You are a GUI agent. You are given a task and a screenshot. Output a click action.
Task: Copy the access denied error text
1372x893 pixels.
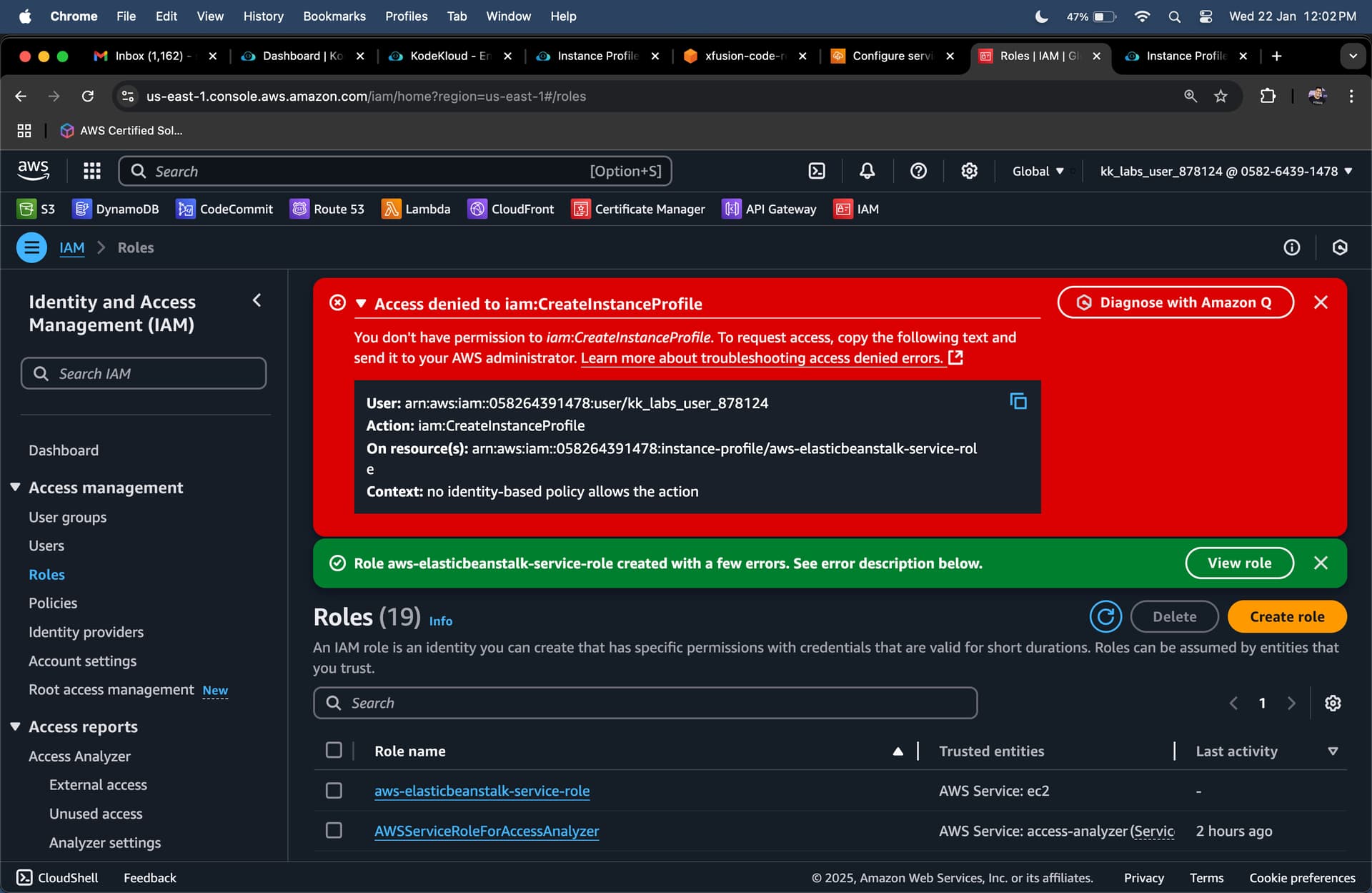click(x=1018, y=402)
